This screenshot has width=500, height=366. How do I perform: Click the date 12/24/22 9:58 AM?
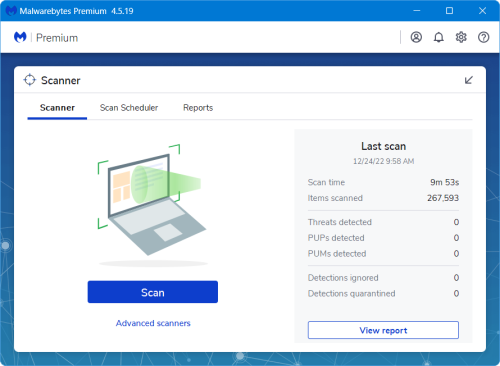[384, 161]
